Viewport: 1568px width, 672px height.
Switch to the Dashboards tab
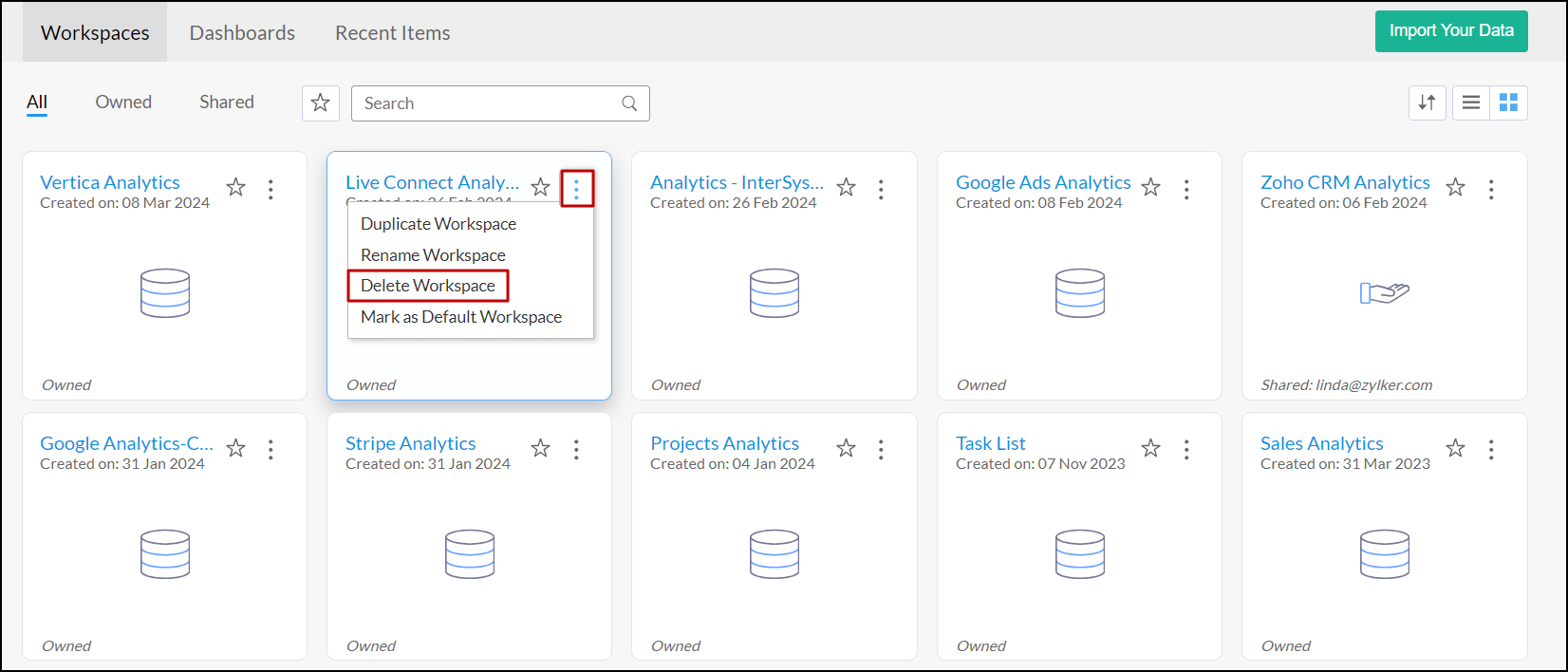click(x=242, y=32)
